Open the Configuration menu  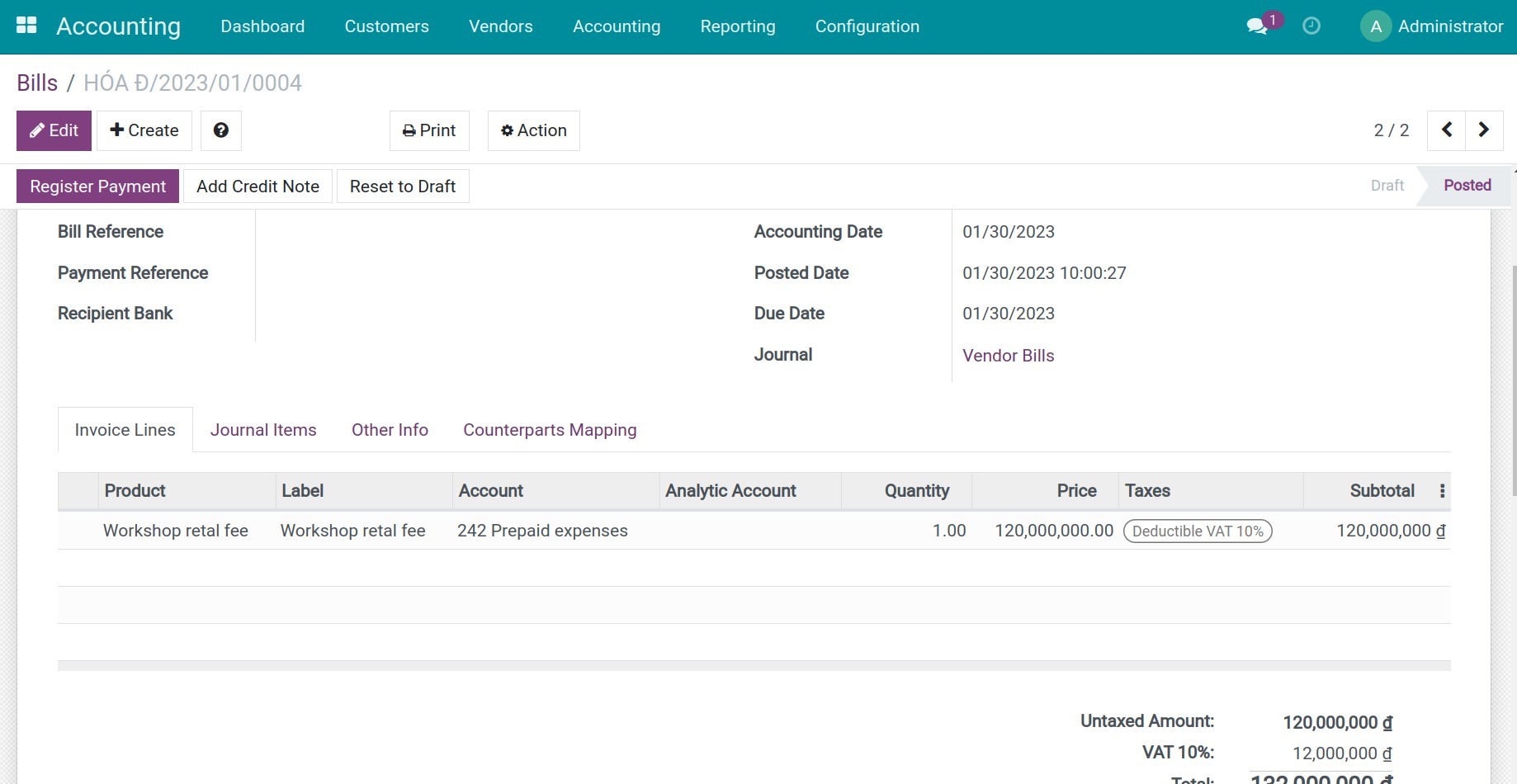867,26
